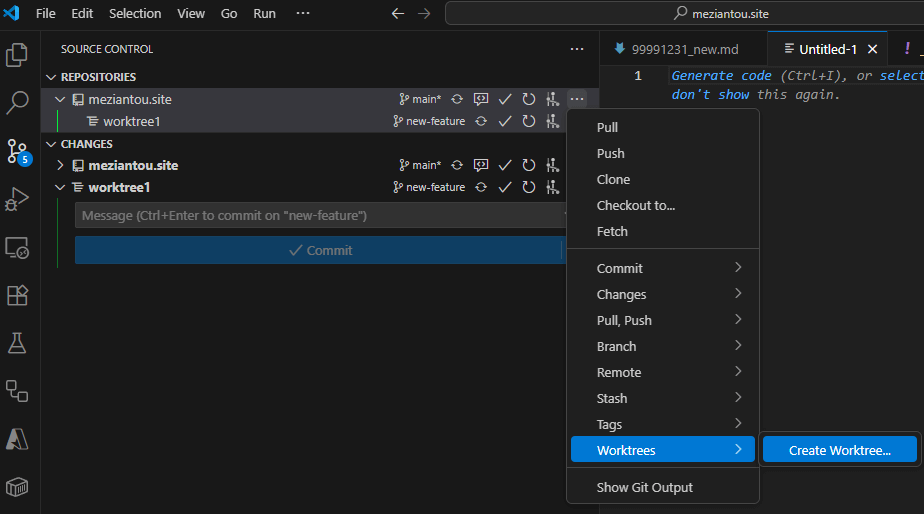Open the Edit menu
Screen dimensions: 924x514
[82, 13]
